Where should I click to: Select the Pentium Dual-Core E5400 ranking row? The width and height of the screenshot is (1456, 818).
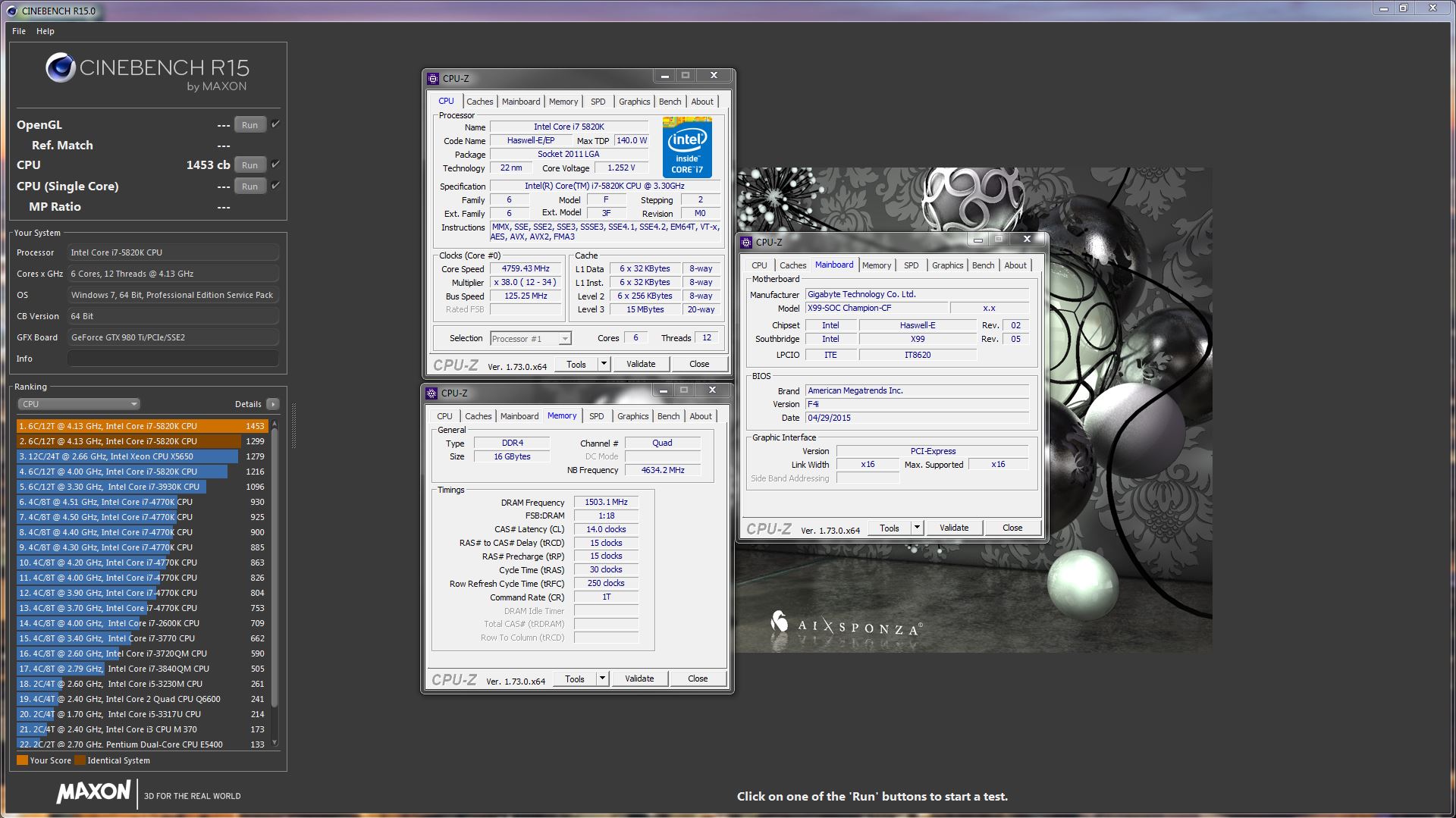click(142, 744)
